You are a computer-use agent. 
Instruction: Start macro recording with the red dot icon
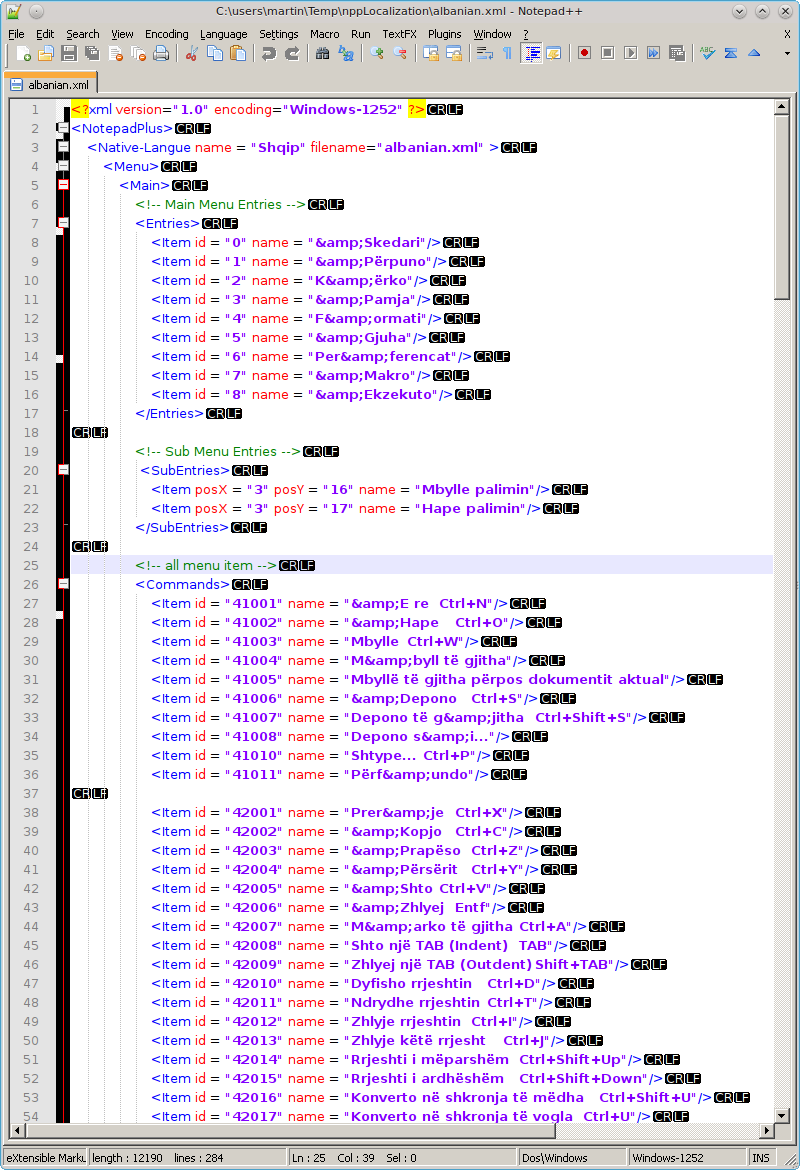(x=584, y=54)
